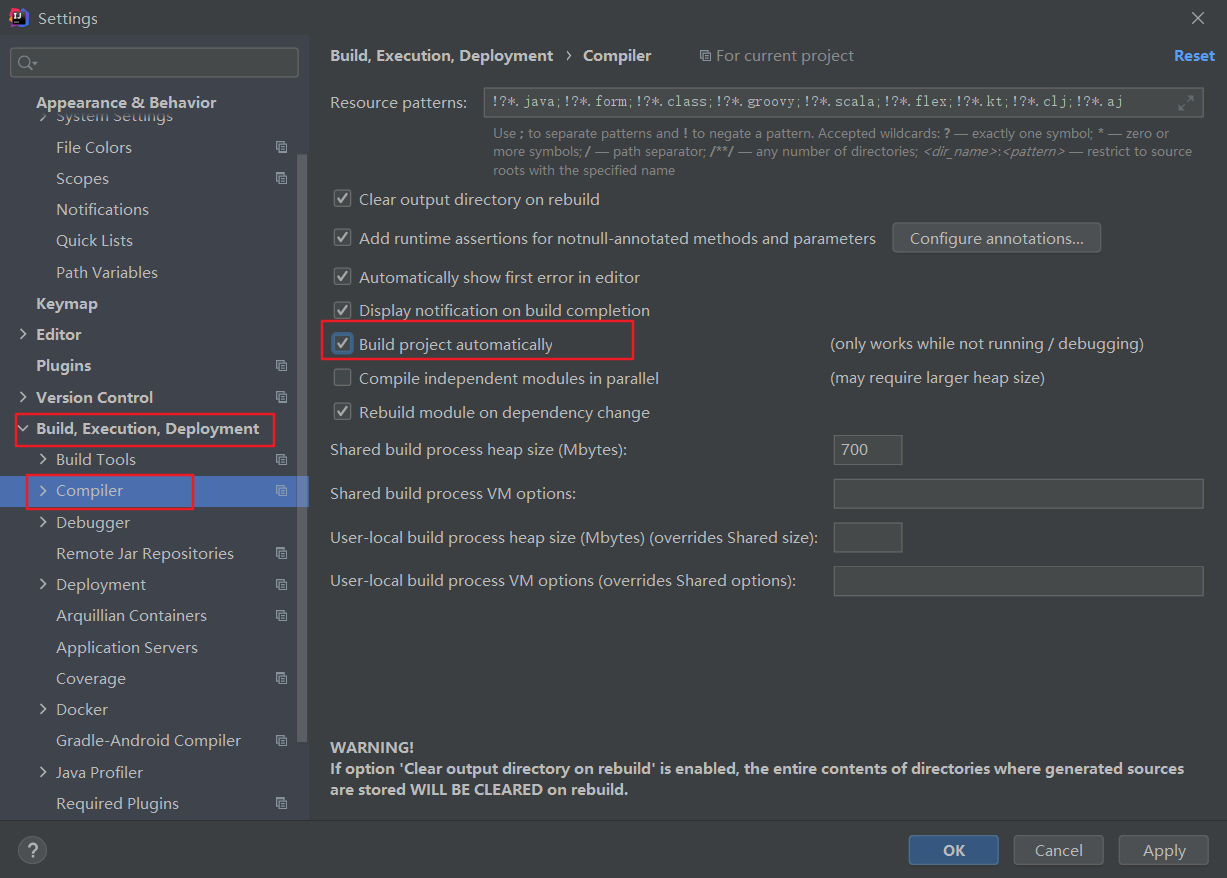
Task: Select Arquillian Containers tree item
Action: (x=131, y=616)
